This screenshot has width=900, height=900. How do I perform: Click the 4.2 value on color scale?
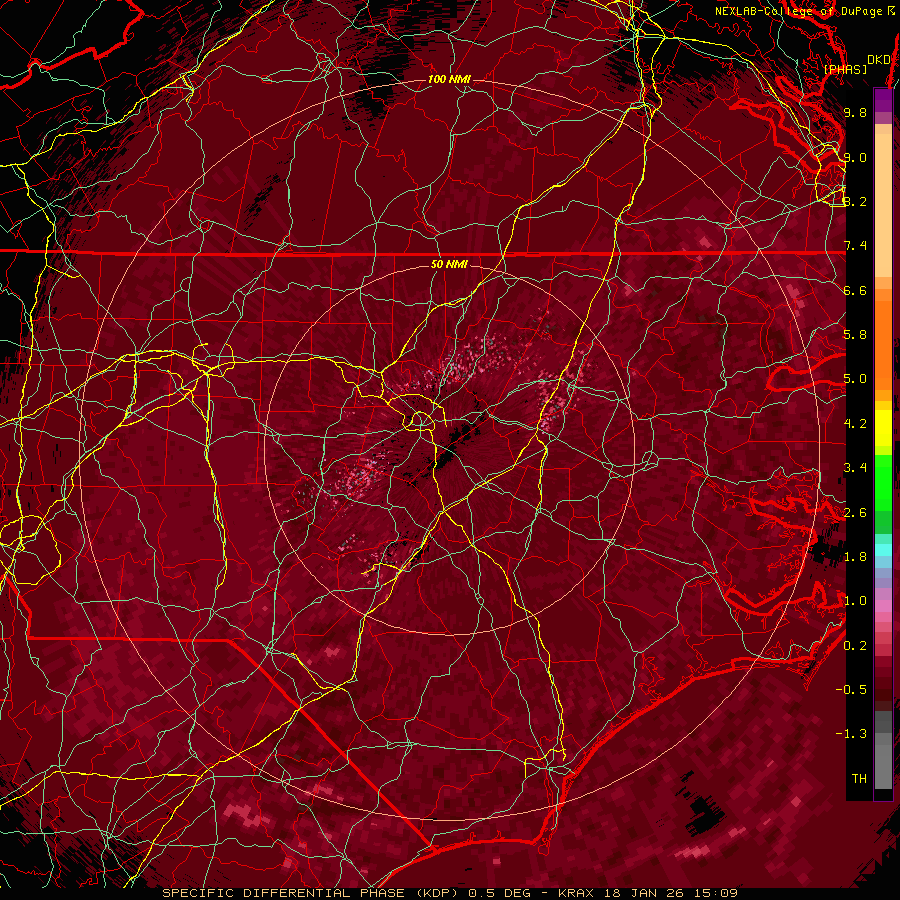pyautogui.click(x=855, y=424)
